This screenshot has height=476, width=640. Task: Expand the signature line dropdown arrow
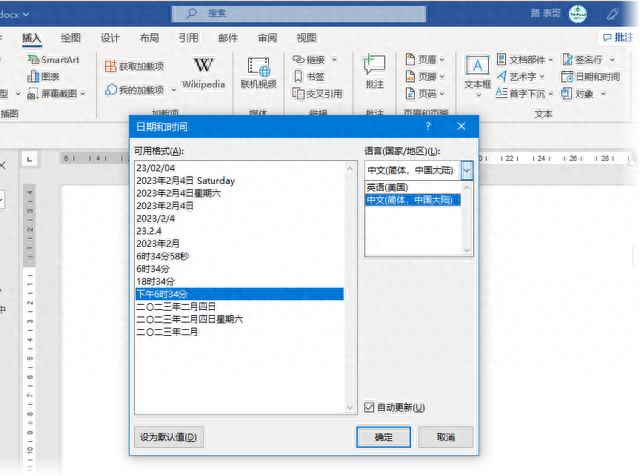click(612, 60)
